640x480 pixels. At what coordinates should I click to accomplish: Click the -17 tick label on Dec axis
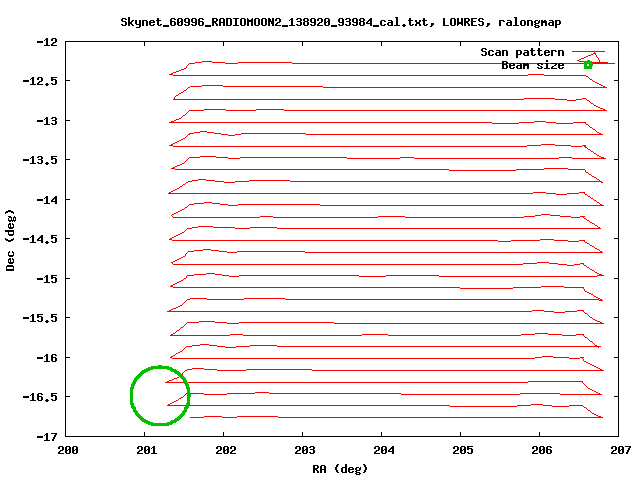tap(47, 437)
